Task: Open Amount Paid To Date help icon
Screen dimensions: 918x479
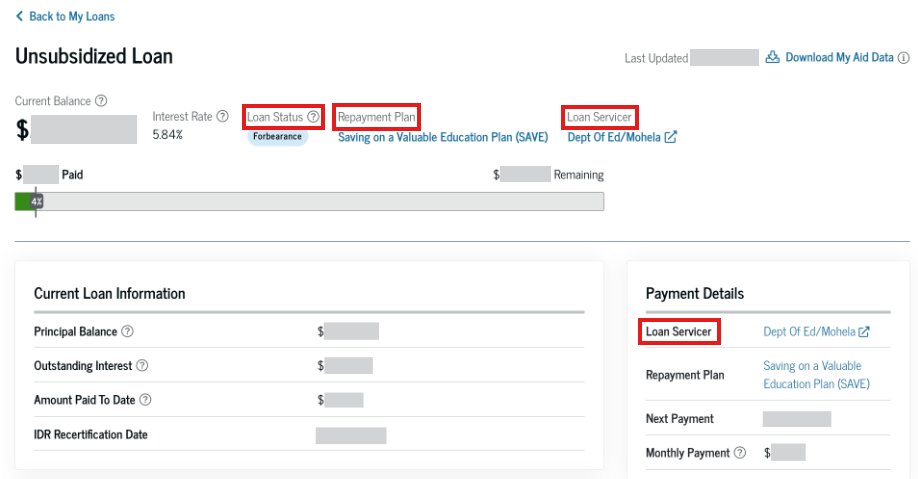Action: tap(145, 399)
